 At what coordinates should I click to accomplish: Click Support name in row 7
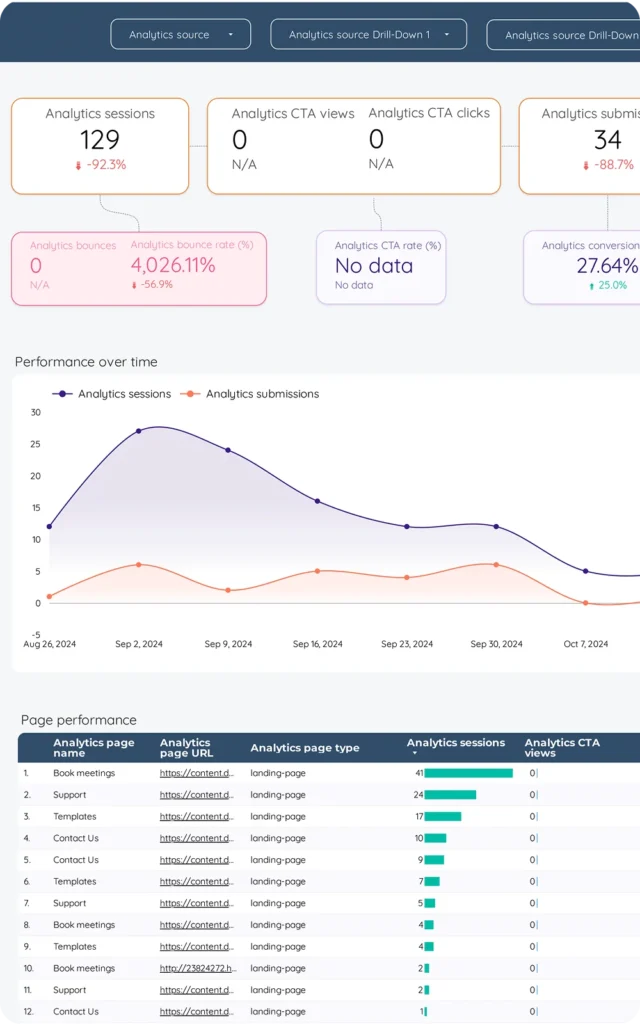69,903
